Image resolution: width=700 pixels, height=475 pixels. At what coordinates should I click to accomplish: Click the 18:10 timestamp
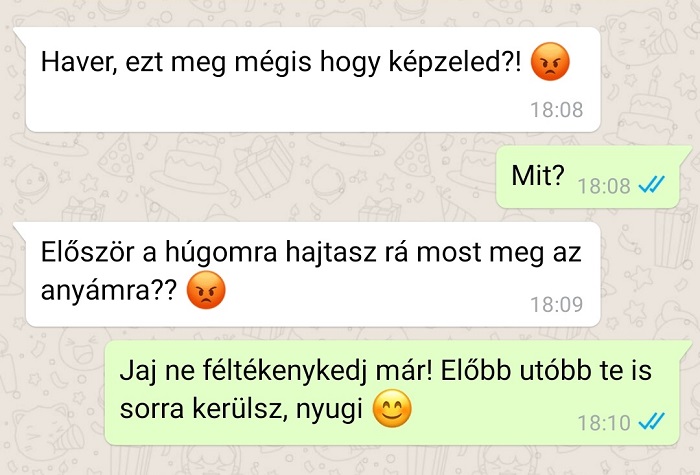point(604,423)
